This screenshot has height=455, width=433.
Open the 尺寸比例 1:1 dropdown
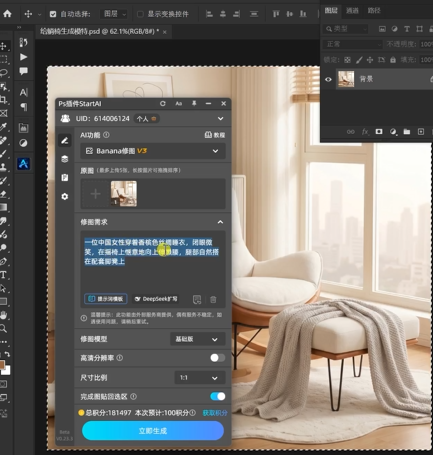pos(200,378)
